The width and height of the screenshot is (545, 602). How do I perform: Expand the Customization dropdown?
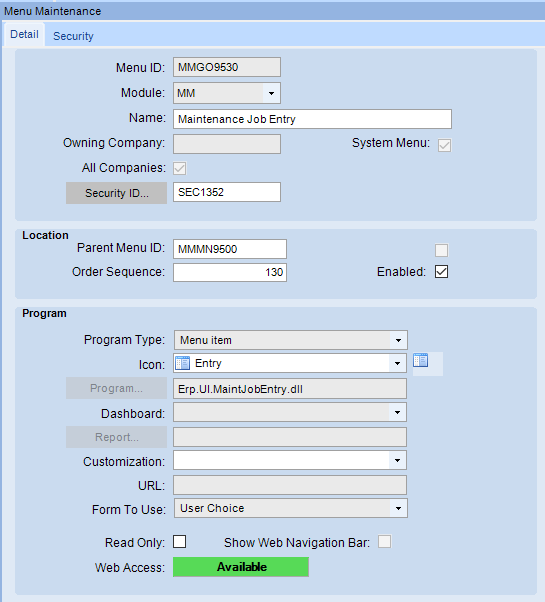tap(397, 460)
